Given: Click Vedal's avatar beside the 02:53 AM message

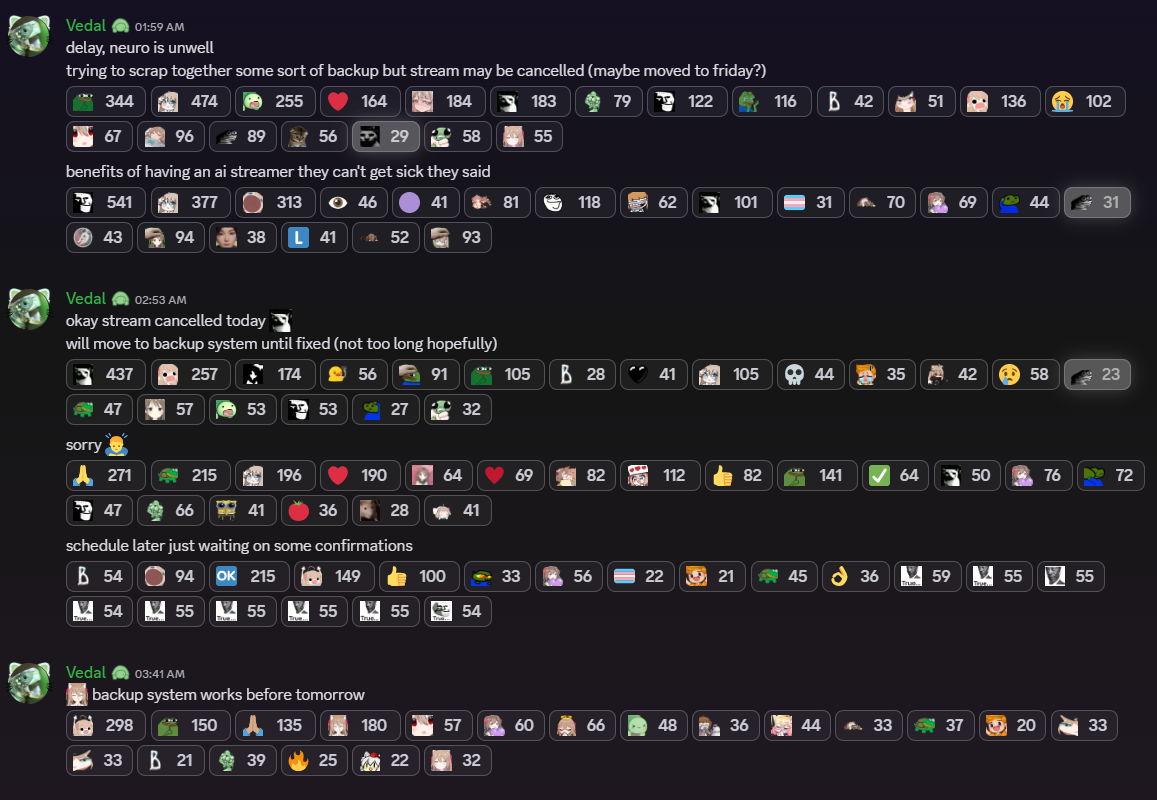Looking at the screenshot, I should pyautogui.click(x=30, y=309).
